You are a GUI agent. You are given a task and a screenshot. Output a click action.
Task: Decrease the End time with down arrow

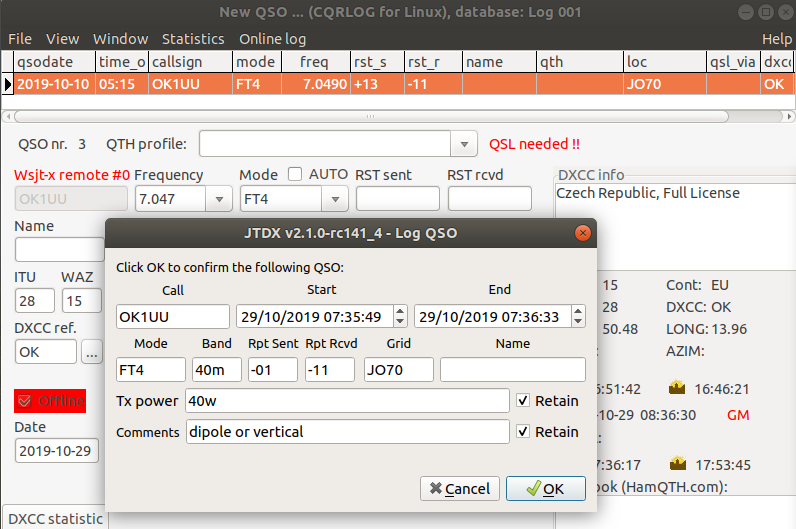[578, 321]
